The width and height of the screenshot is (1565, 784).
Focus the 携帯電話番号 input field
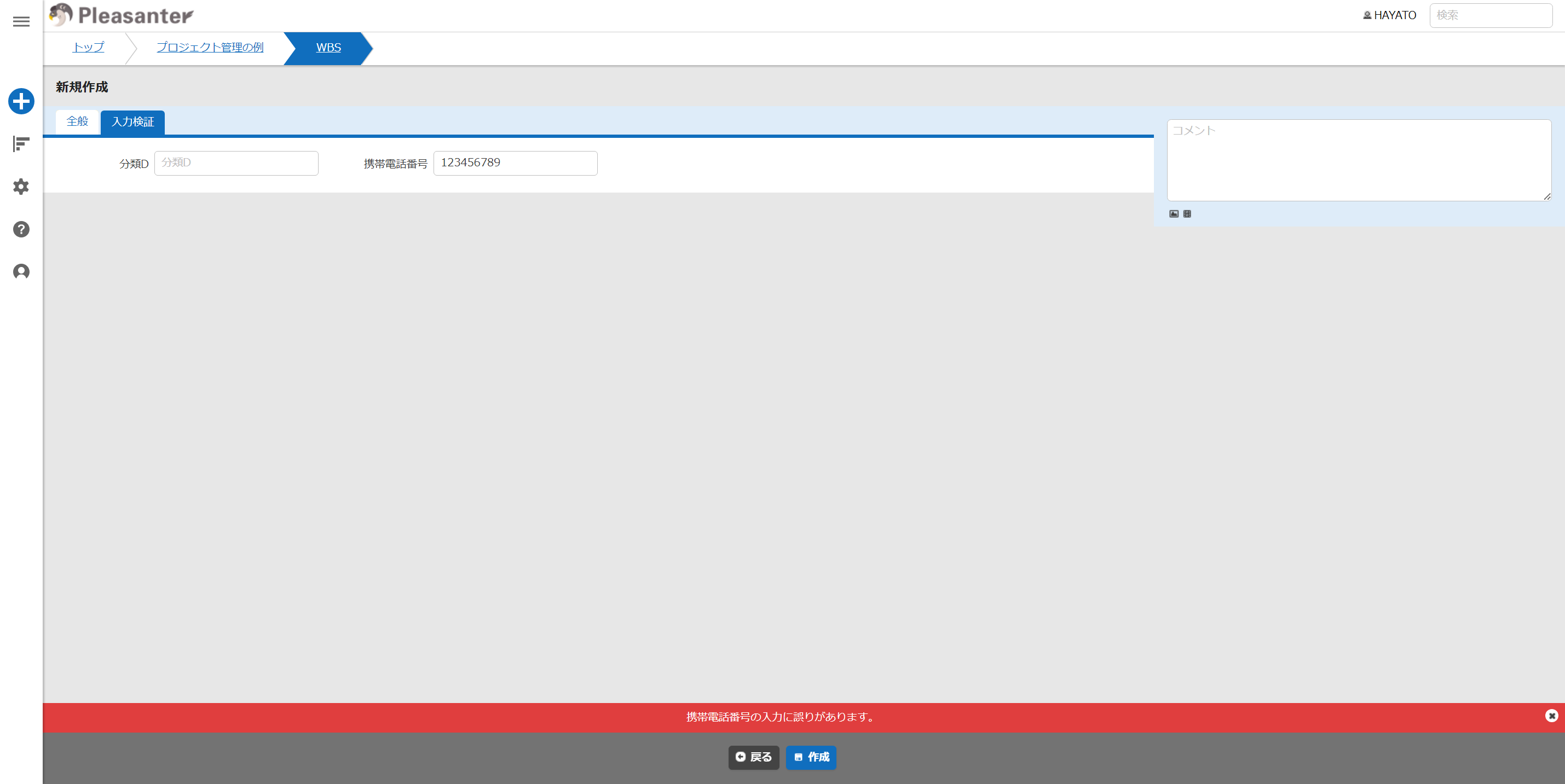click(x=515, y=162)
